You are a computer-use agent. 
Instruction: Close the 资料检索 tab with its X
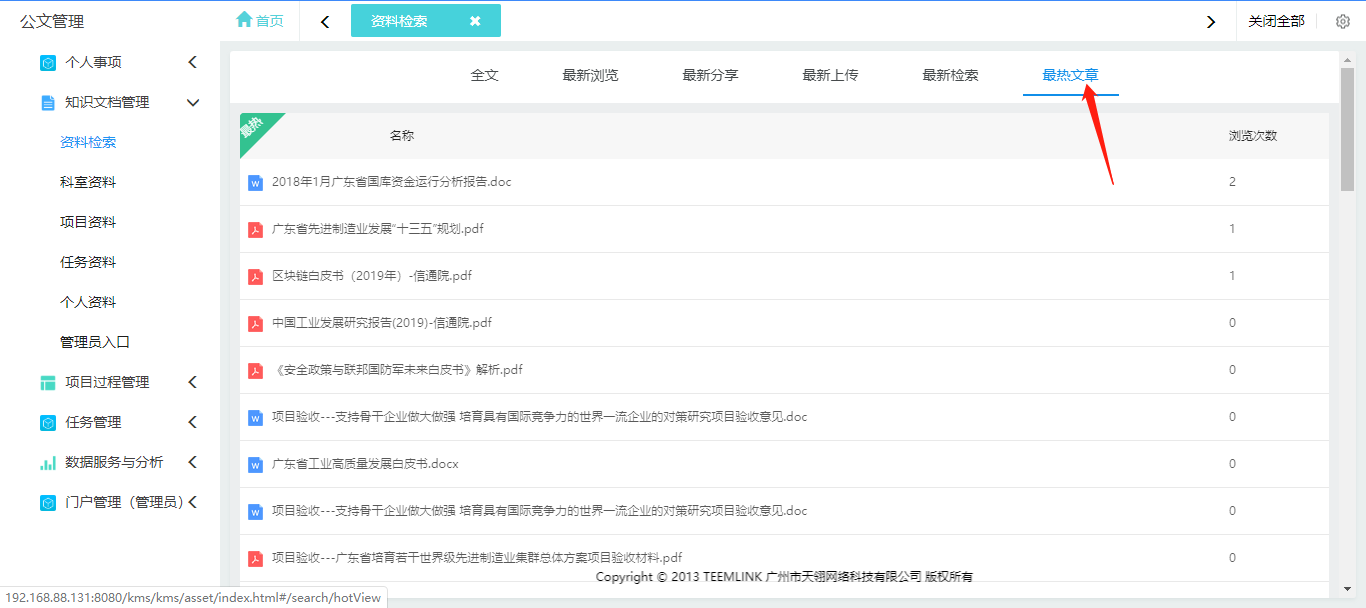pyautogui.click(x=475, y=20)
